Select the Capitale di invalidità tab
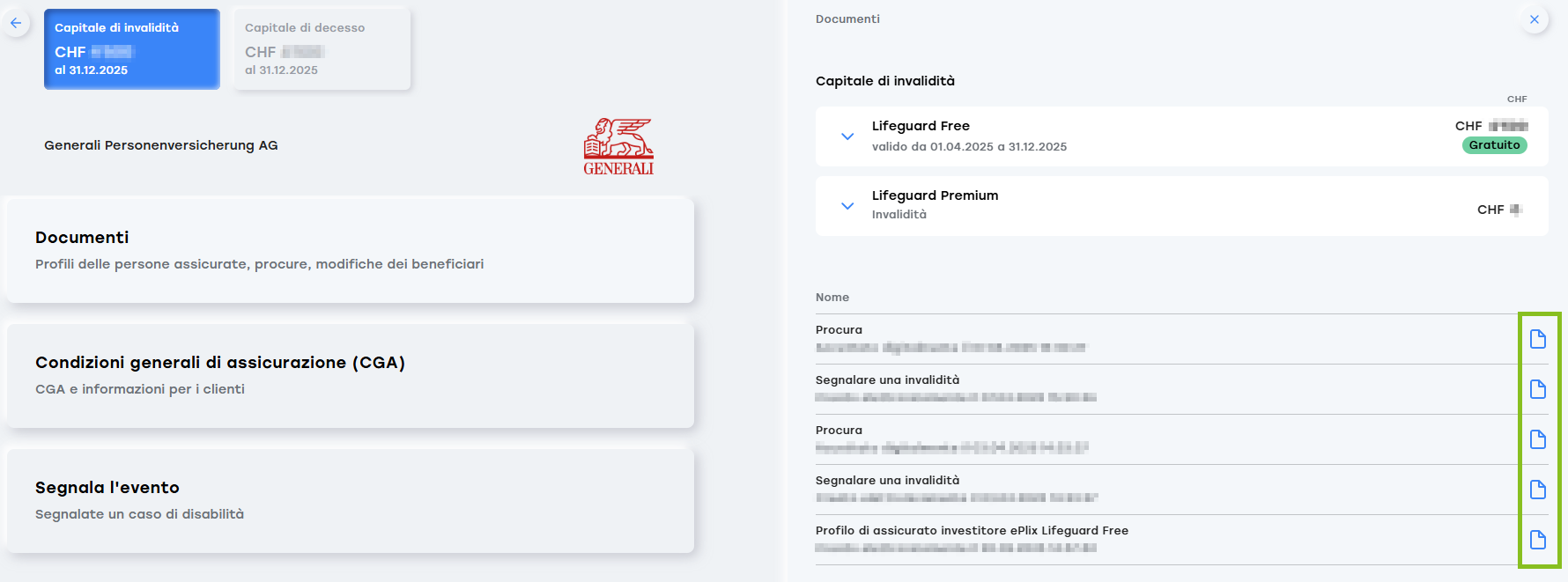Image resolution: width=1568 pixels, height=582 pixels. coord(132,49)
